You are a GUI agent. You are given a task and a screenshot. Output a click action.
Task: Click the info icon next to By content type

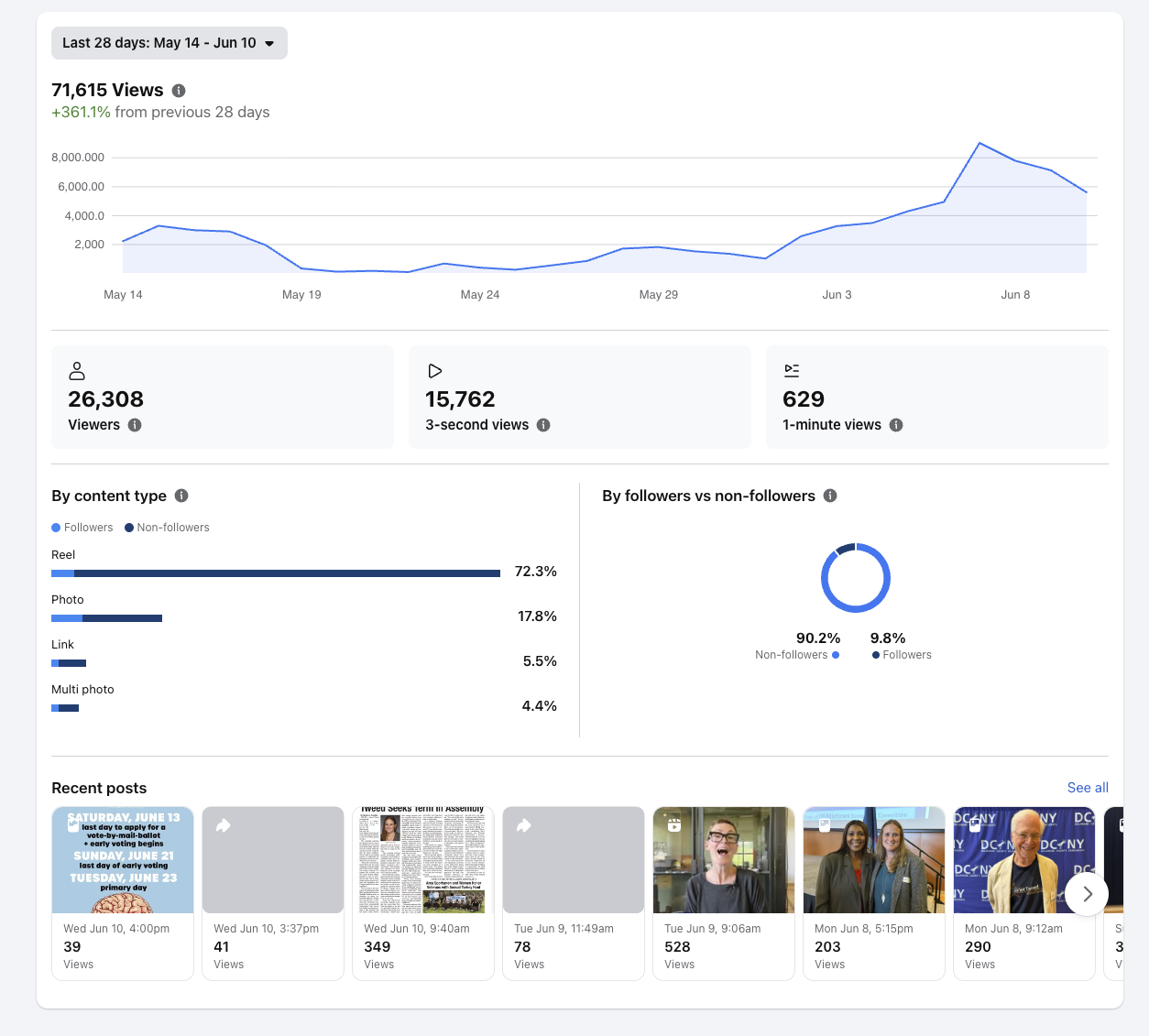(181, 496)
